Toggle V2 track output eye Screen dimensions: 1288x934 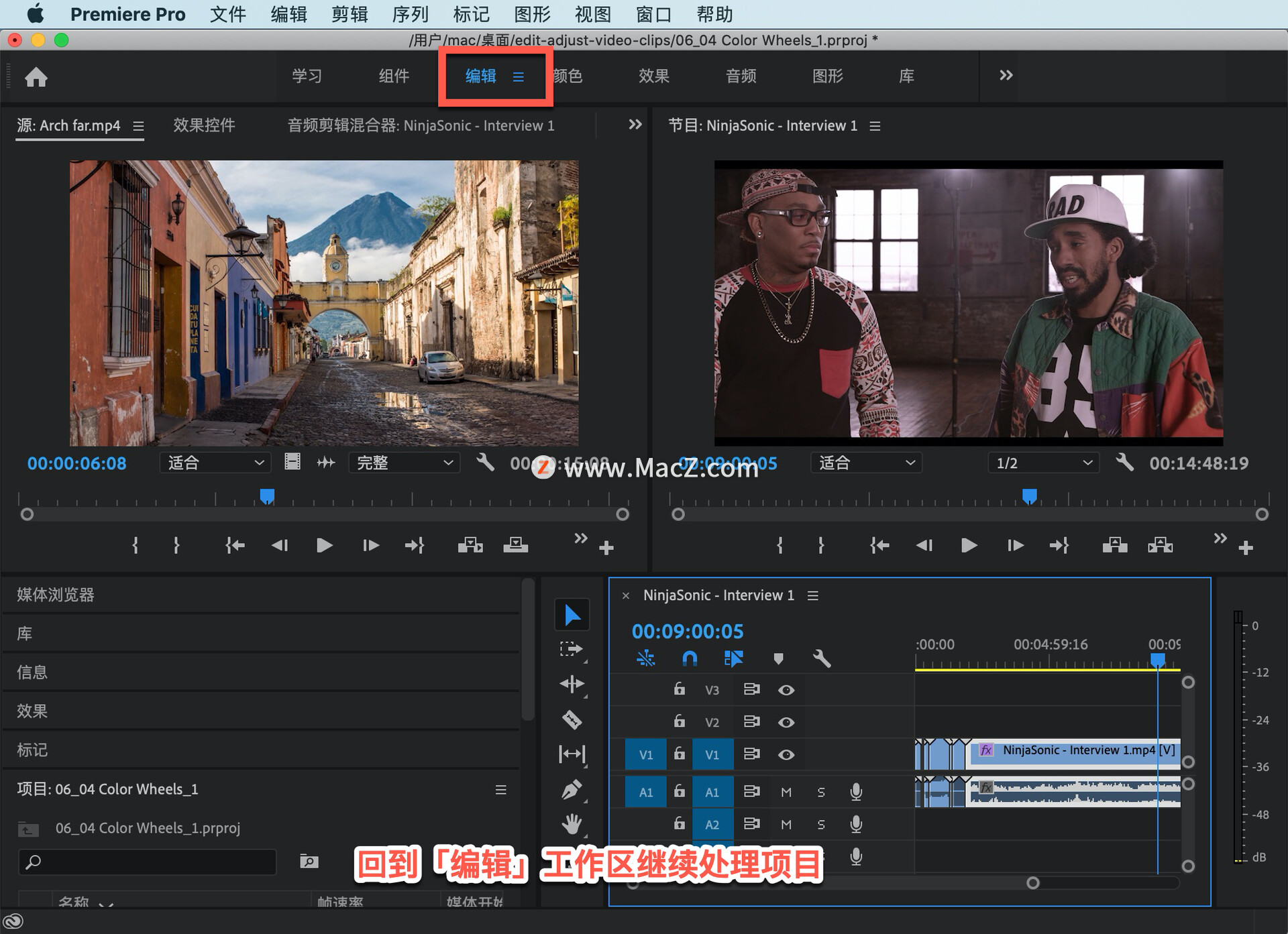point(786,722)
